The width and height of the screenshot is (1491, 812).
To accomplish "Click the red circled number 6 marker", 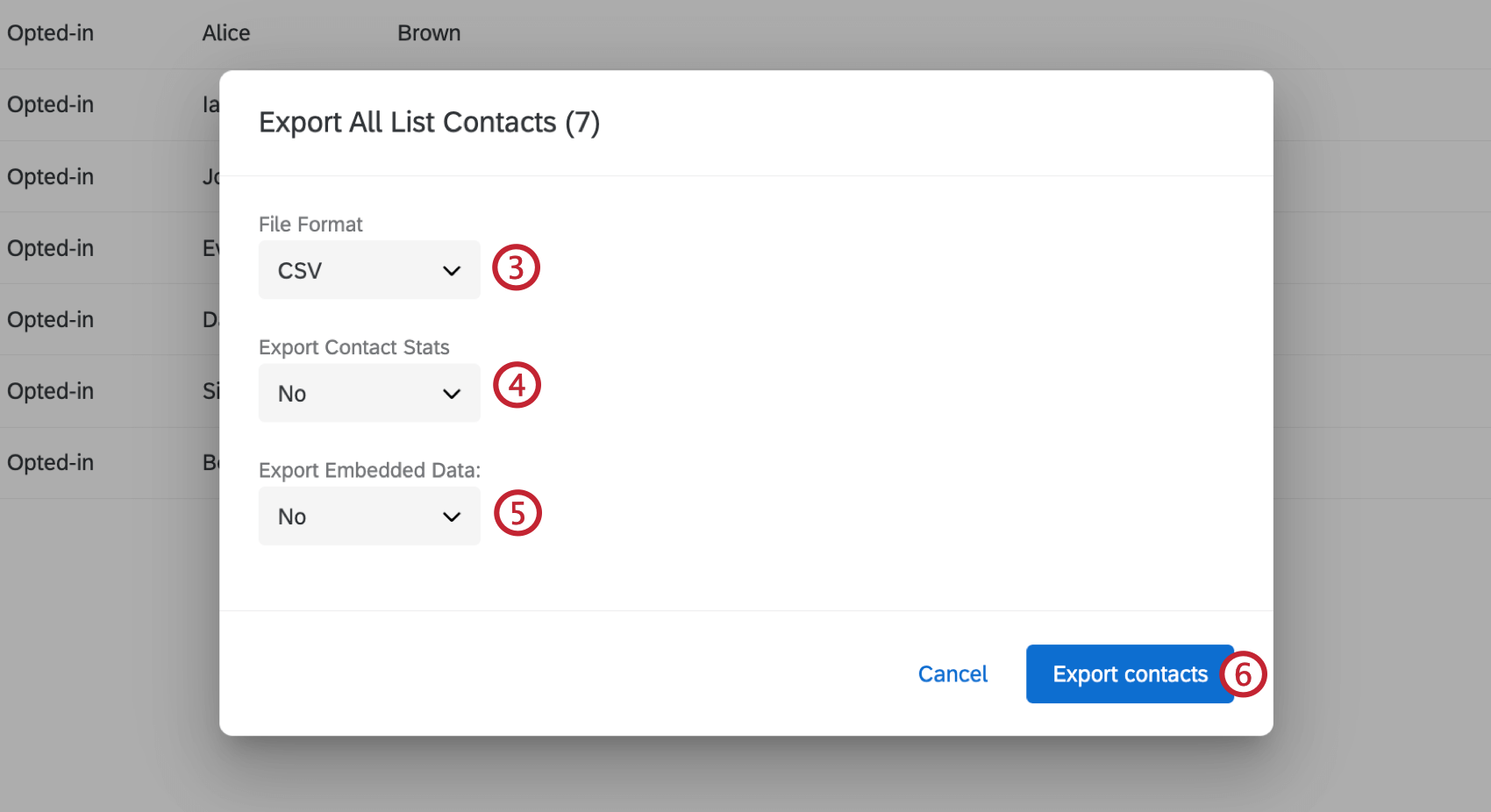I will 1243,674.
